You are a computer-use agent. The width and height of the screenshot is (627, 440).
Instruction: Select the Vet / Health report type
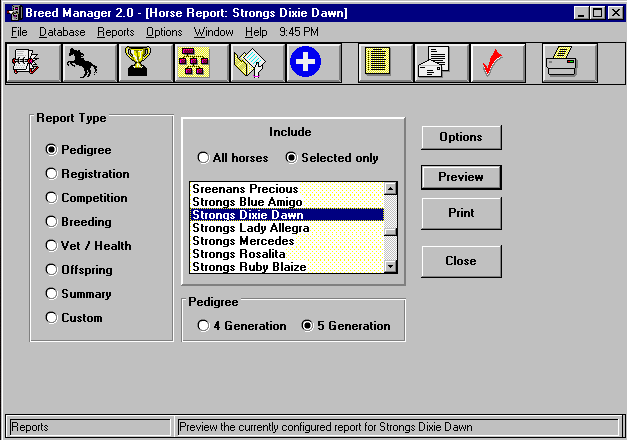(52, 246)
